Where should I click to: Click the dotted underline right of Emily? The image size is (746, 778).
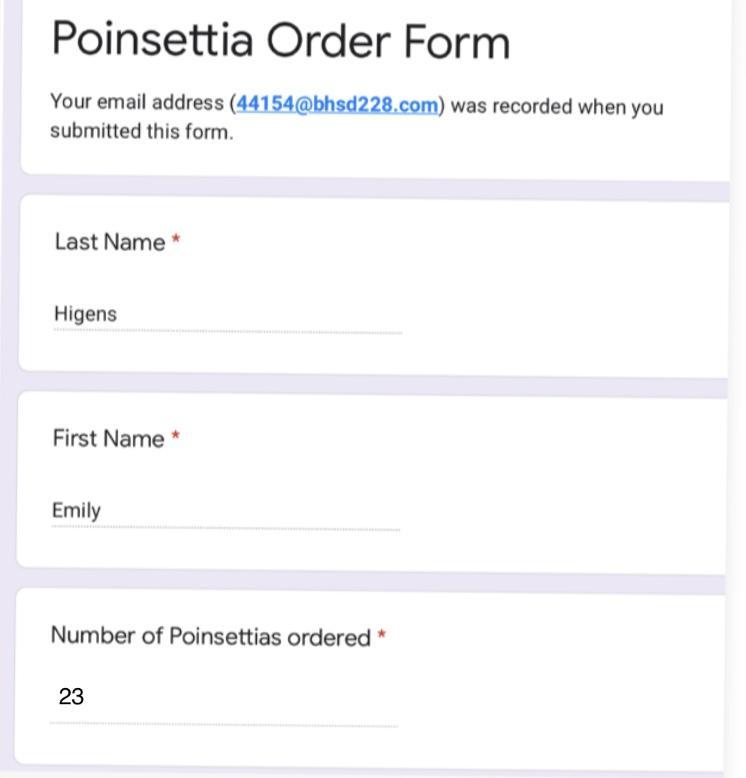pyautogui.click(x=251, y=528)
